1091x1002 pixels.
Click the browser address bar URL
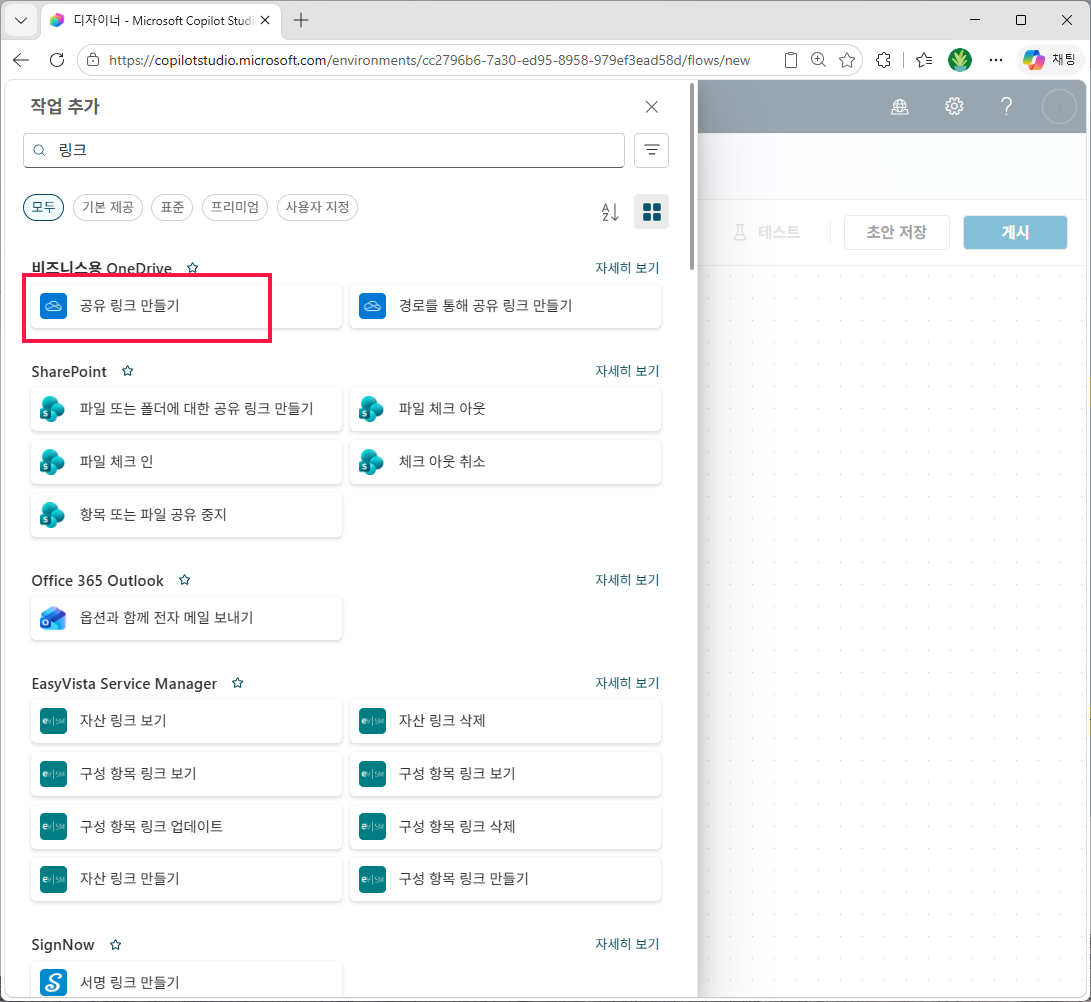pos(429,61)
